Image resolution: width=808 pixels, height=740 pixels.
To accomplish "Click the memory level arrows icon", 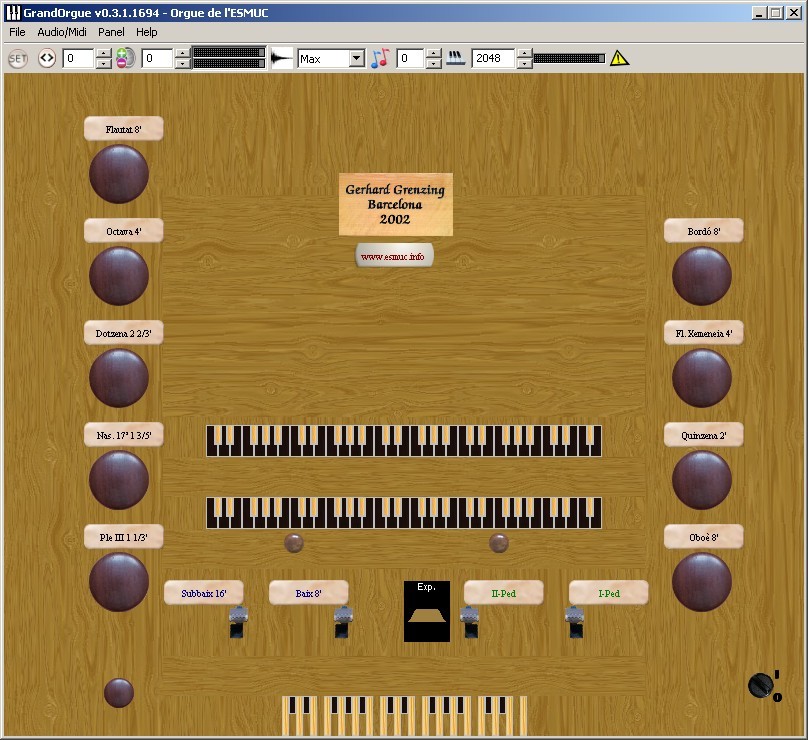I will click(x=47, y=58).
